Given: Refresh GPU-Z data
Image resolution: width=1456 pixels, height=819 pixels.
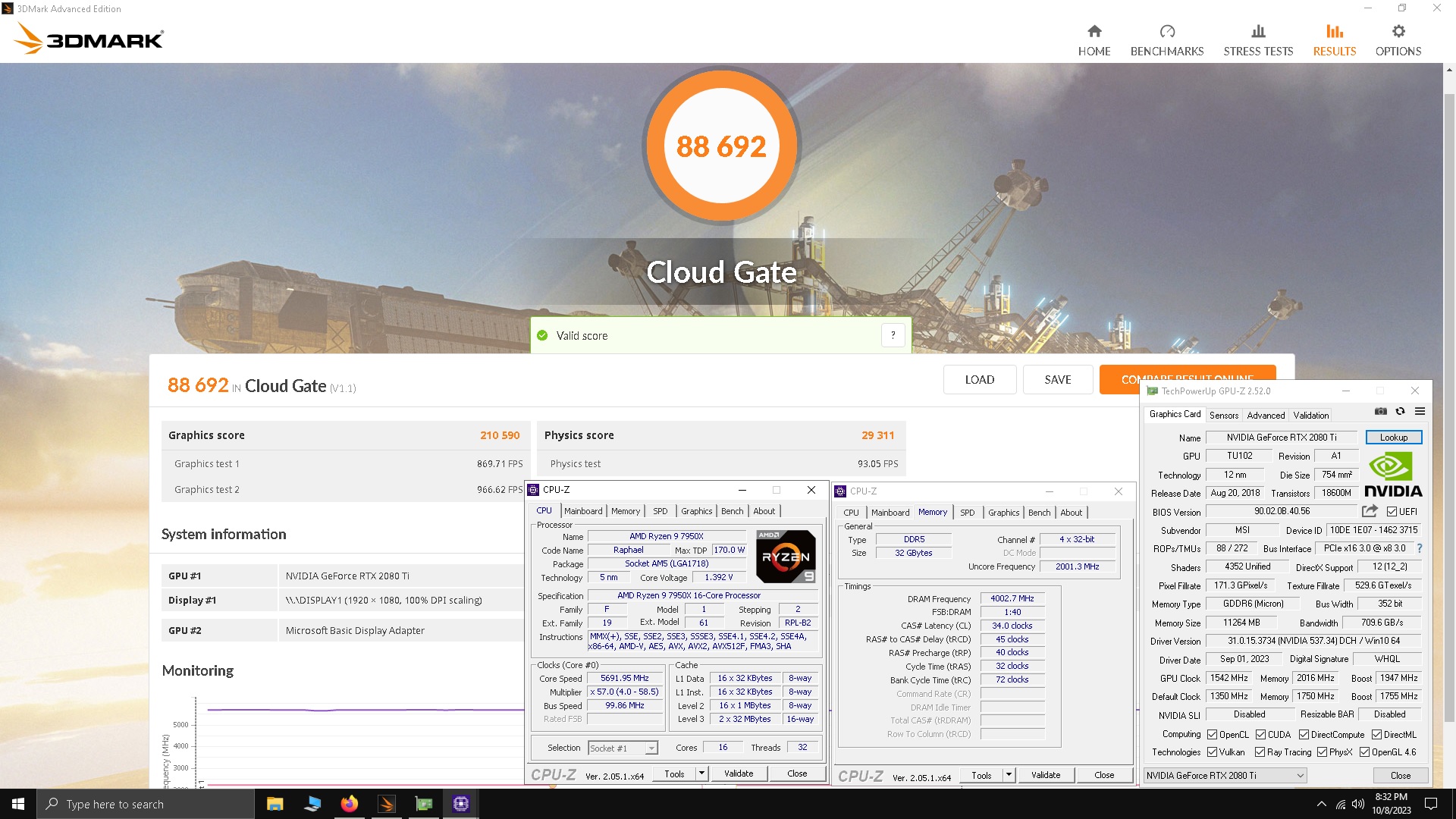Looking at the screenshot, I should pyautogui.click(x=1401, y=412).
